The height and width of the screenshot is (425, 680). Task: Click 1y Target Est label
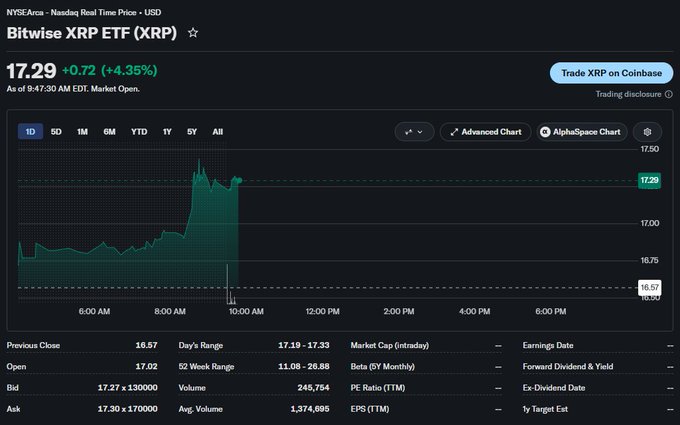545,409
